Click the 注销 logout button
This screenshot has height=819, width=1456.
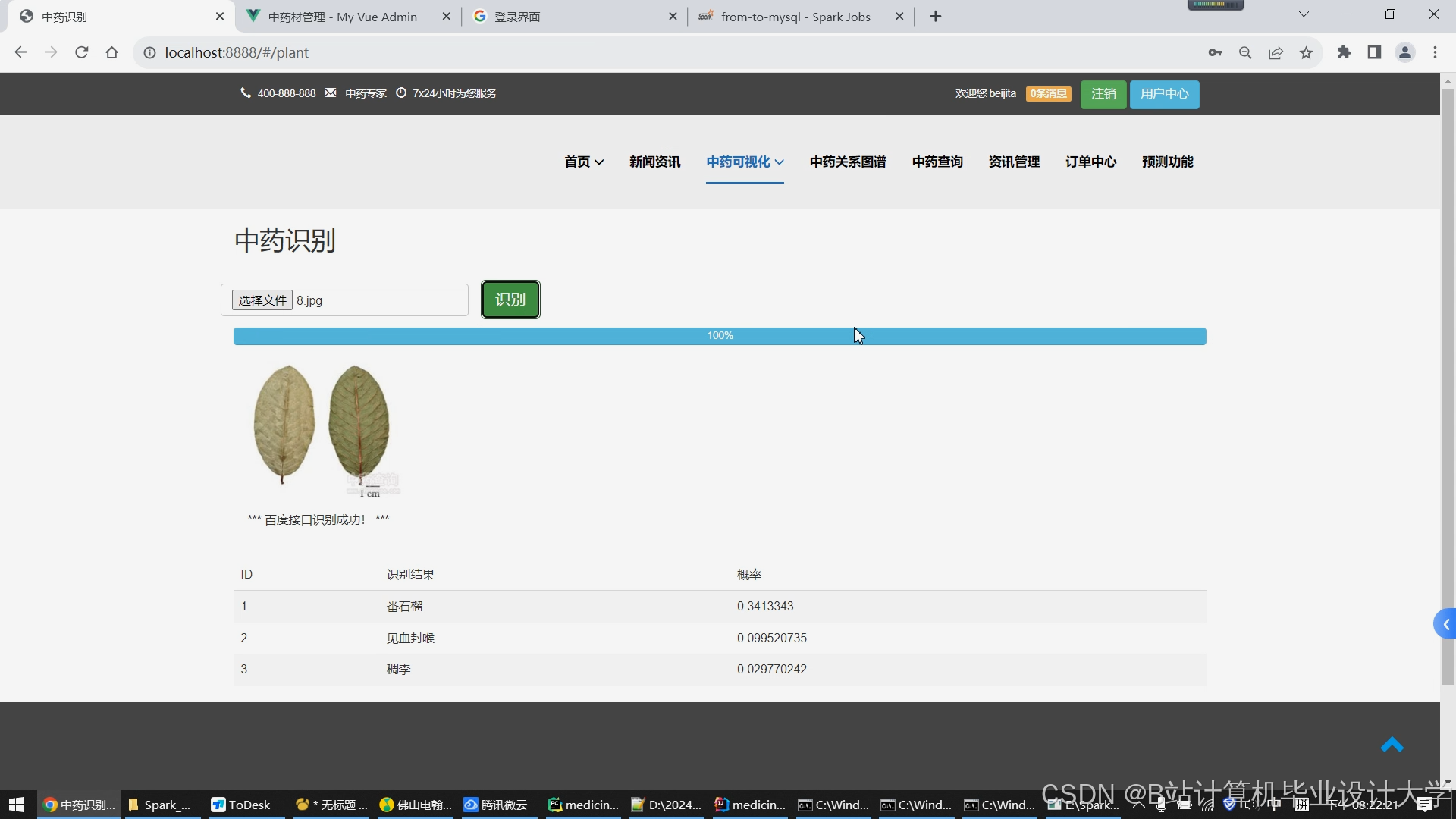coord(1103,94)
